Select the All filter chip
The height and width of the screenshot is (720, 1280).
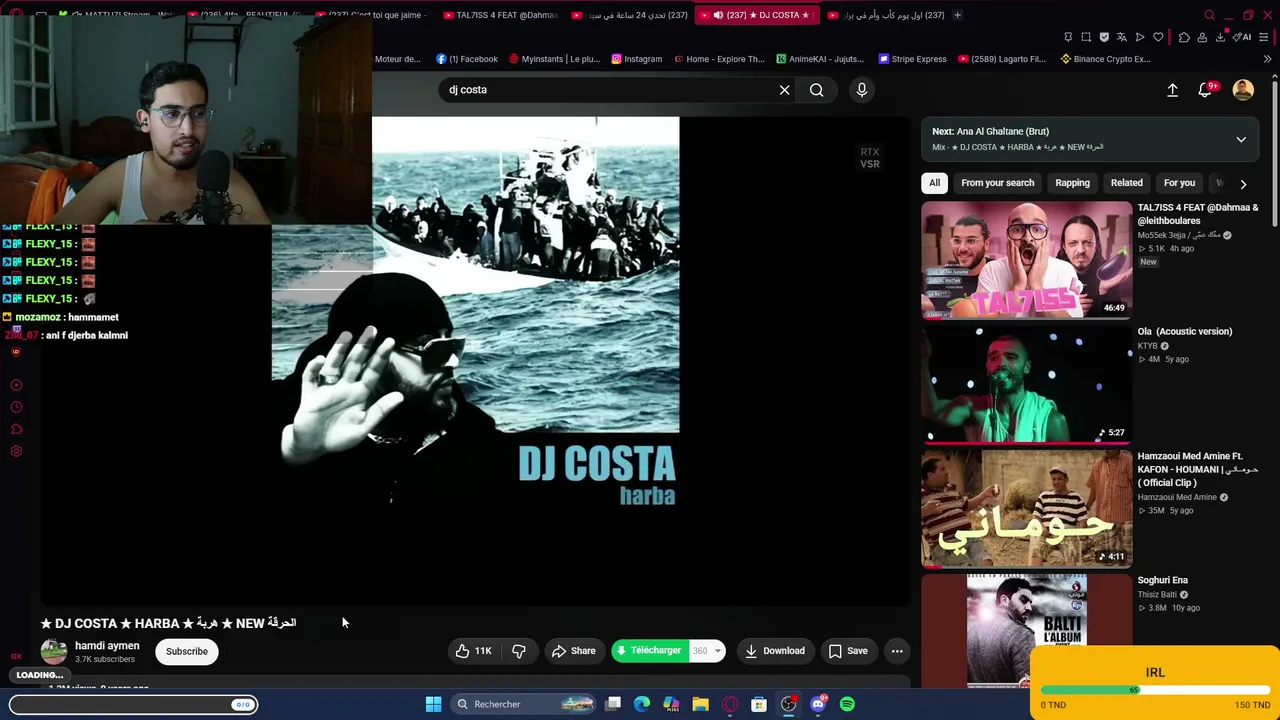click(934, 183)
